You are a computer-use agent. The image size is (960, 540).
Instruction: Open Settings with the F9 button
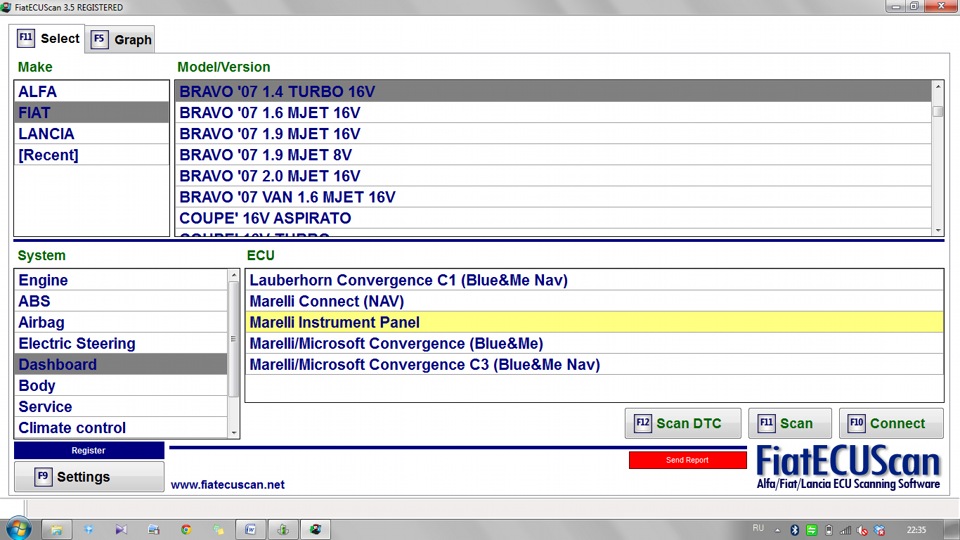pos(89,476)
